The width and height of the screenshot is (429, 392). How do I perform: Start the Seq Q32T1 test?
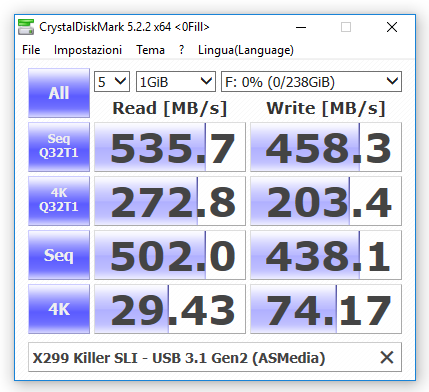(59, 147)
